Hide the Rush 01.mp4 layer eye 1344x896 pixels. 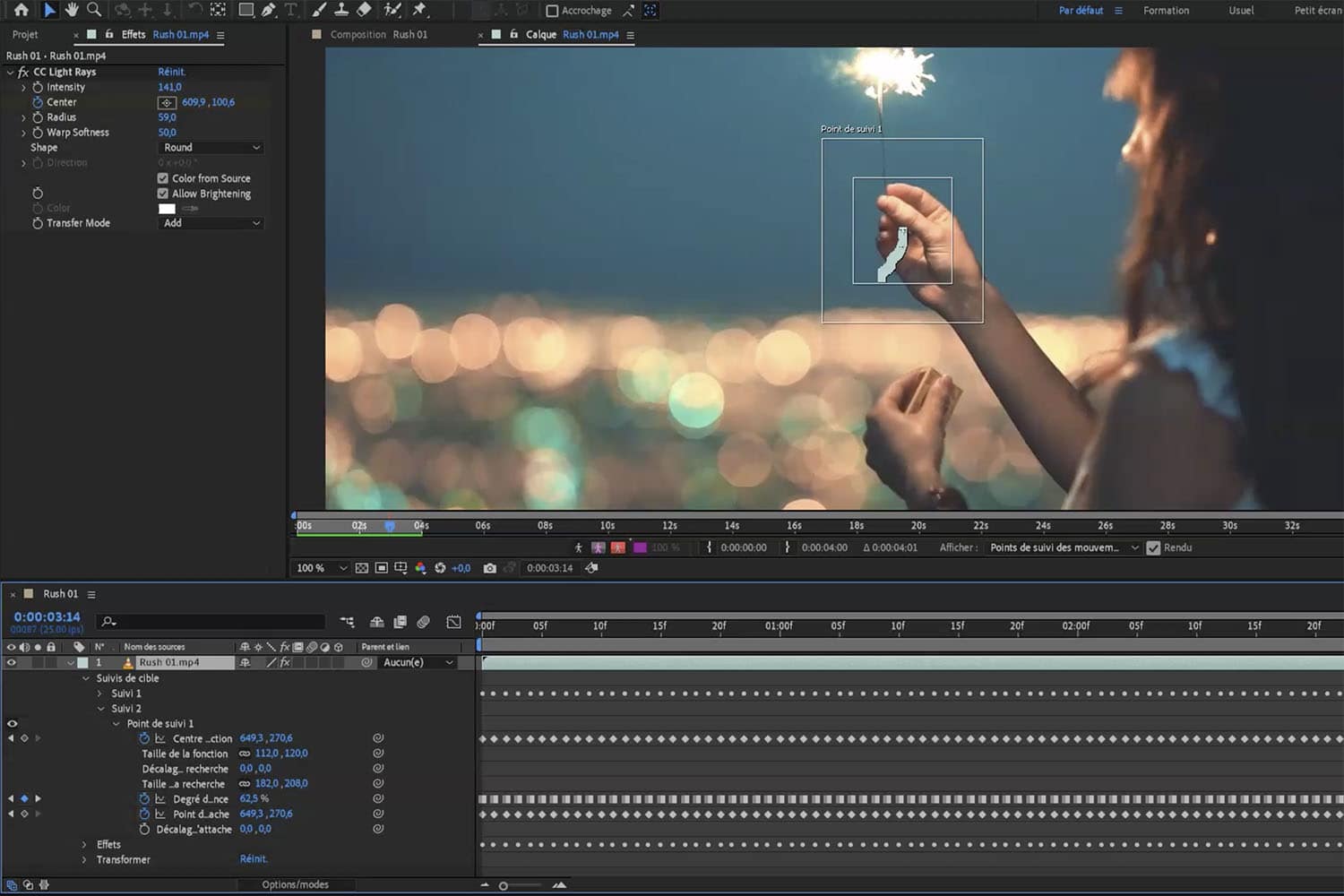tap(12, 663)
